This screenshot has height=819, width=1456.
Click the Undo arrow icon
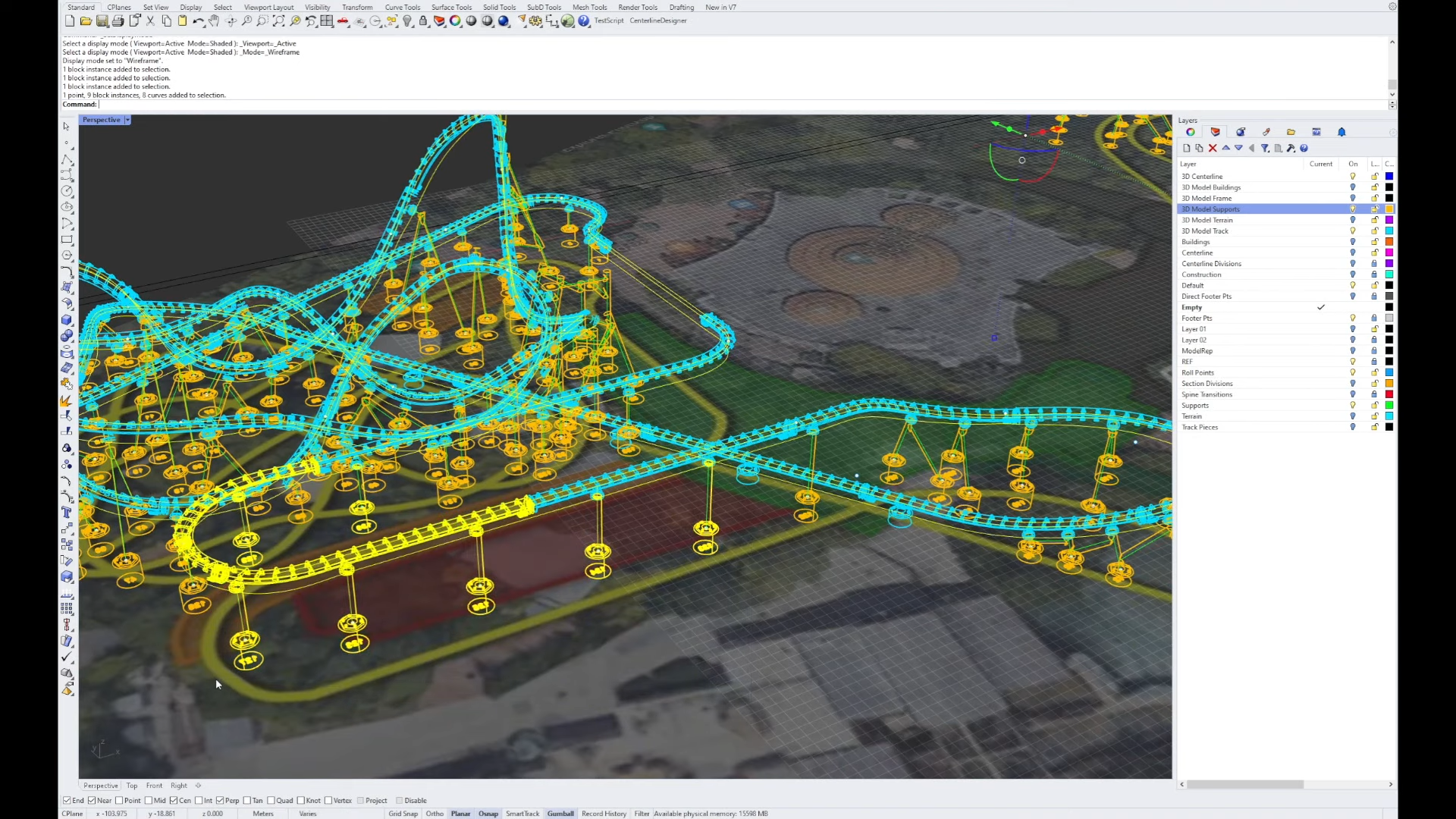pos(198,21)
